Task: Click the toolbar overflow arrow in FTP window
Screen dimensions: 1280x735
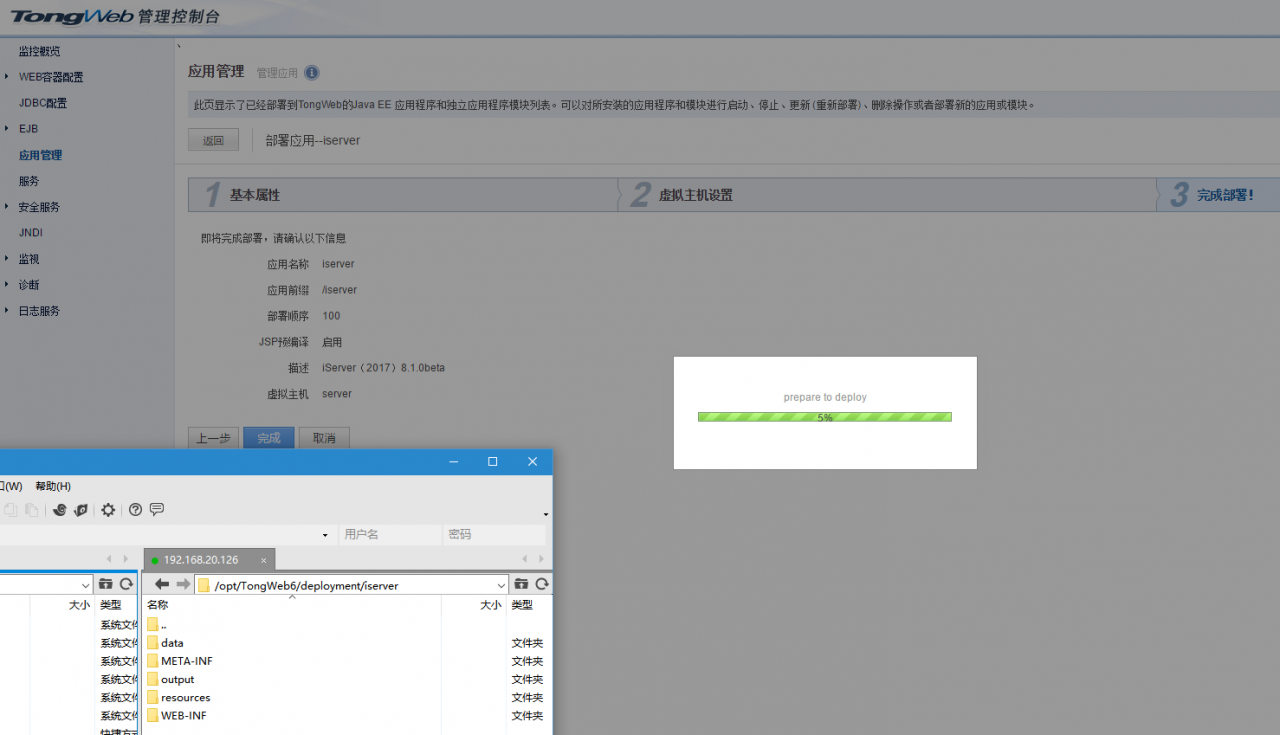Action: (x=545, y=514)
